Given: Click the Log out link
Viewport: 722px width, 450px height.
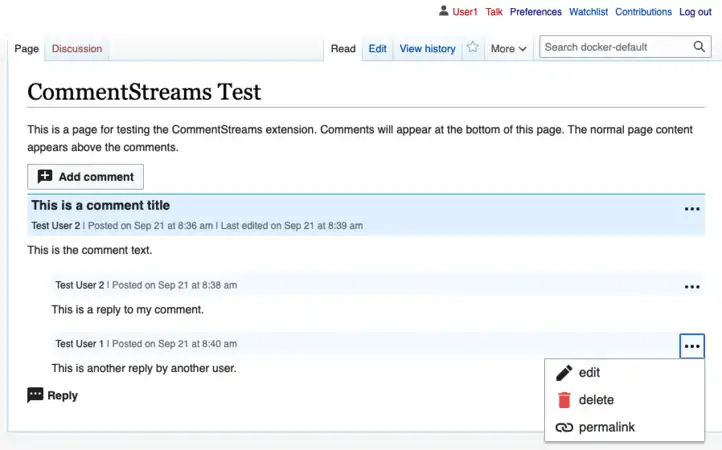Looking at the screenshot, I should 695,12.
